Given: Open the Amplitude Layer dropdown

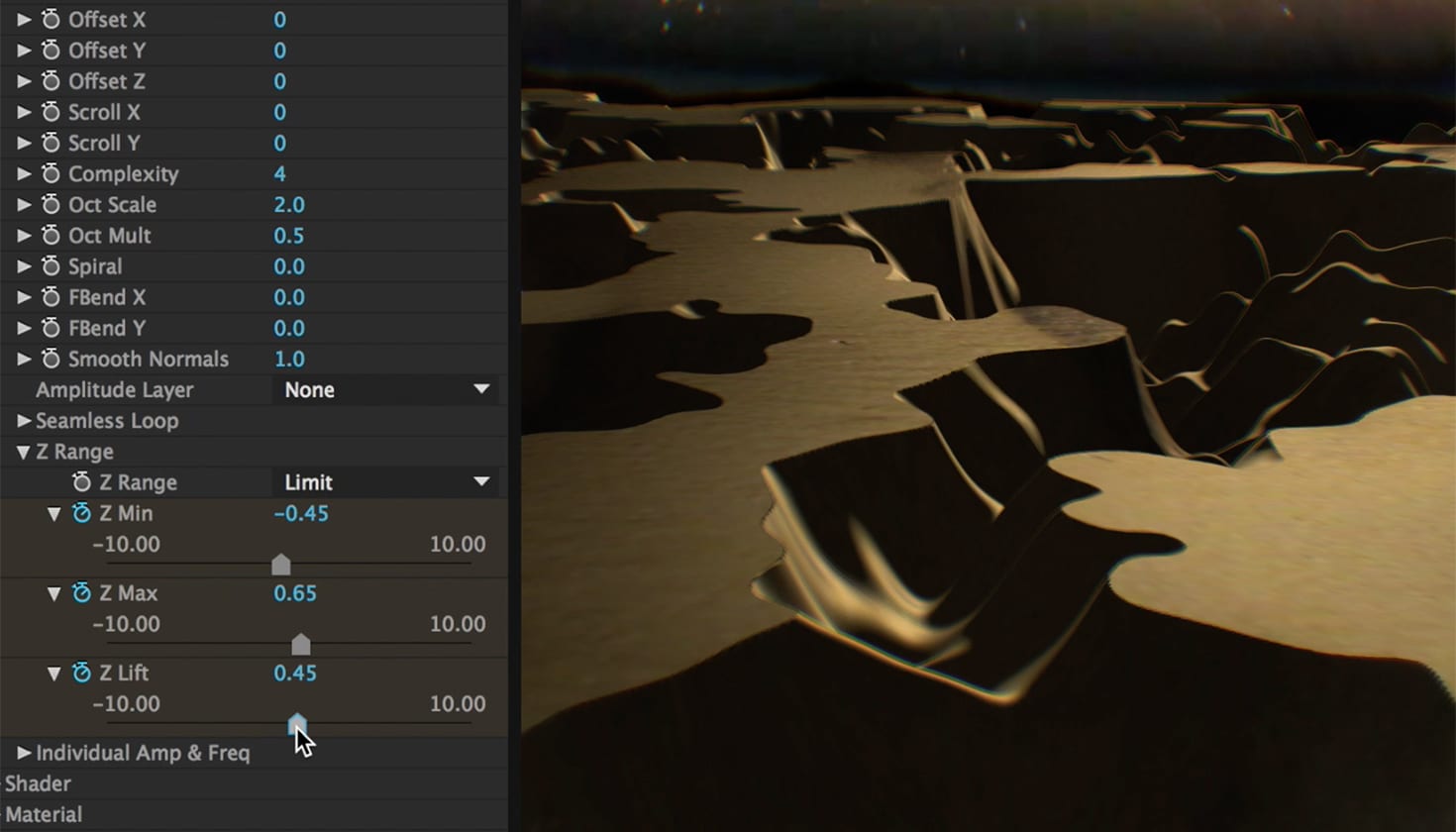Looking at the screenshot, I should pyautogui.click(x=385, y=390).
